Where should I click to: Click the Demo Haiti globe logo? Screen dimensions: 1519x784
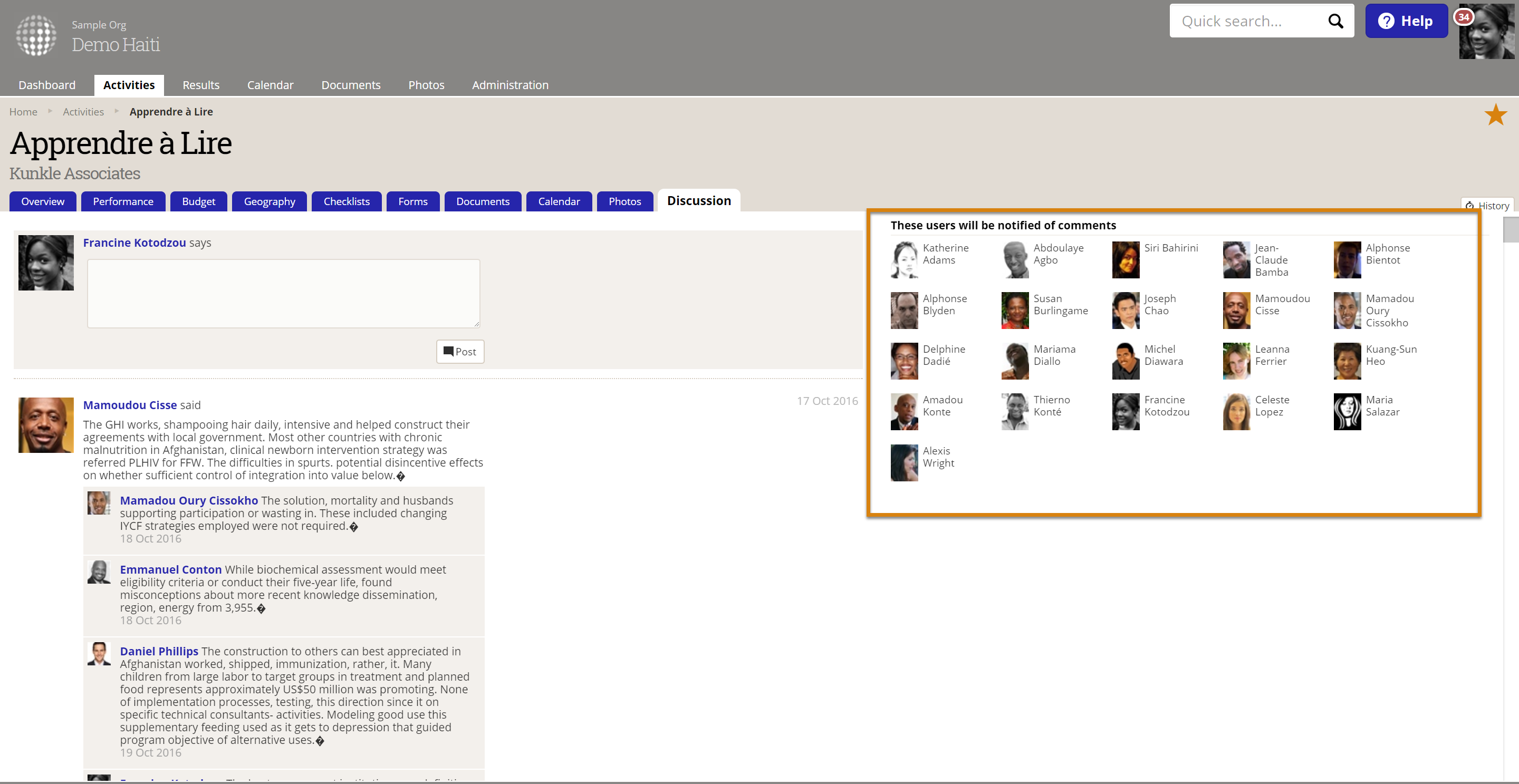(x=36, y=35)
